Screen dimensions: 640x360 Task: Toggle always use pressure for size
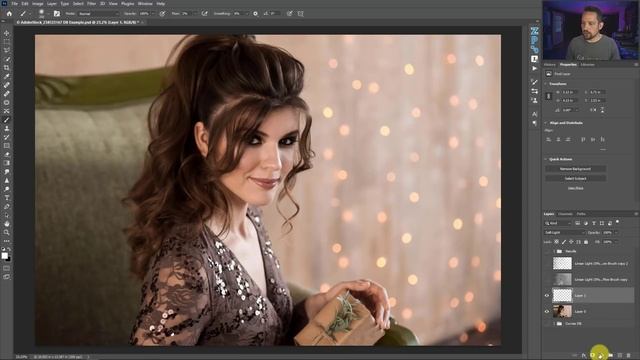289,13
